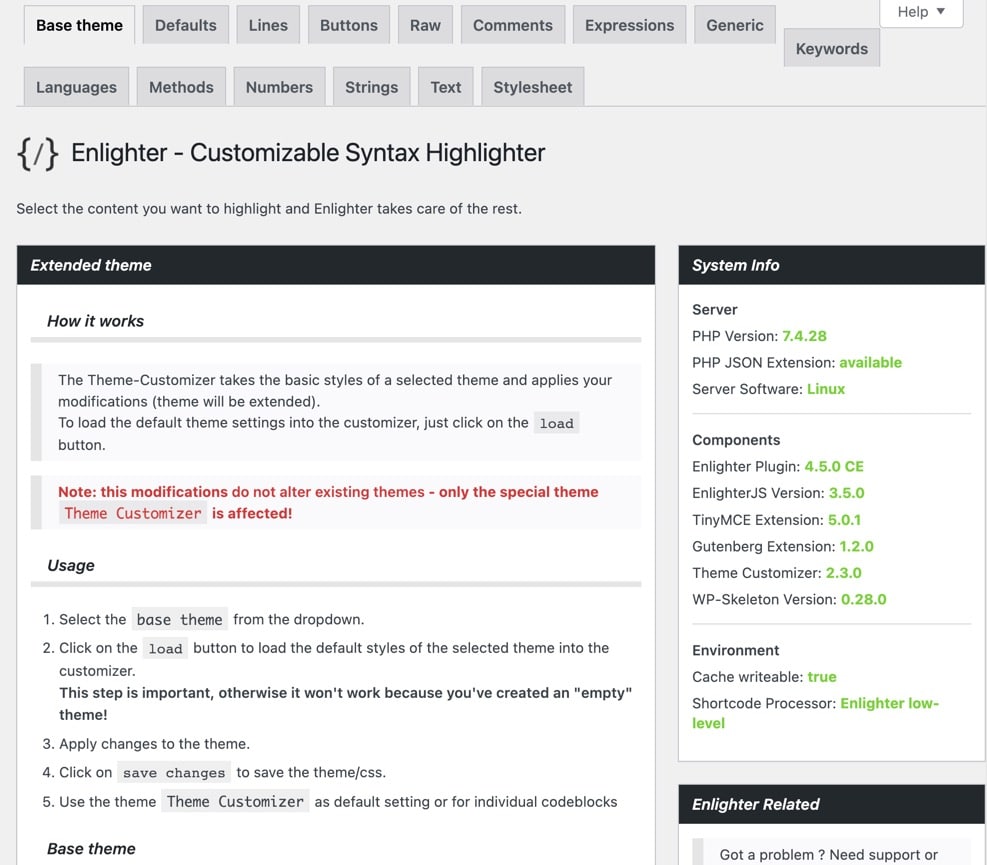Go to the Strings tab
This screenshot has height=865, width=987.
point(371,87)
